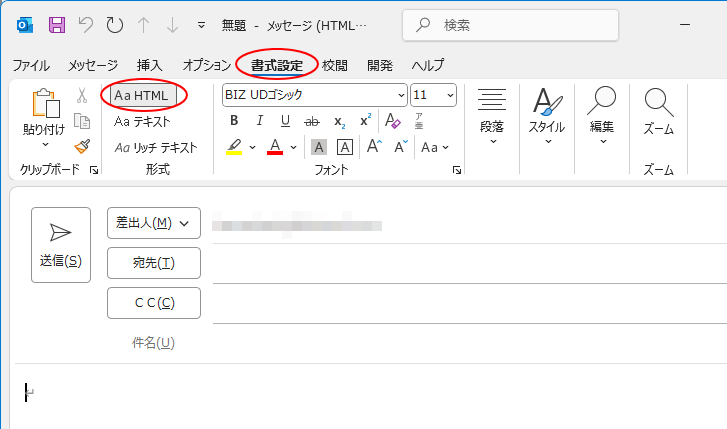Open font color dropdown arrow
The image size is (727, 429).
pyautogui.click(x=293, y=147)
